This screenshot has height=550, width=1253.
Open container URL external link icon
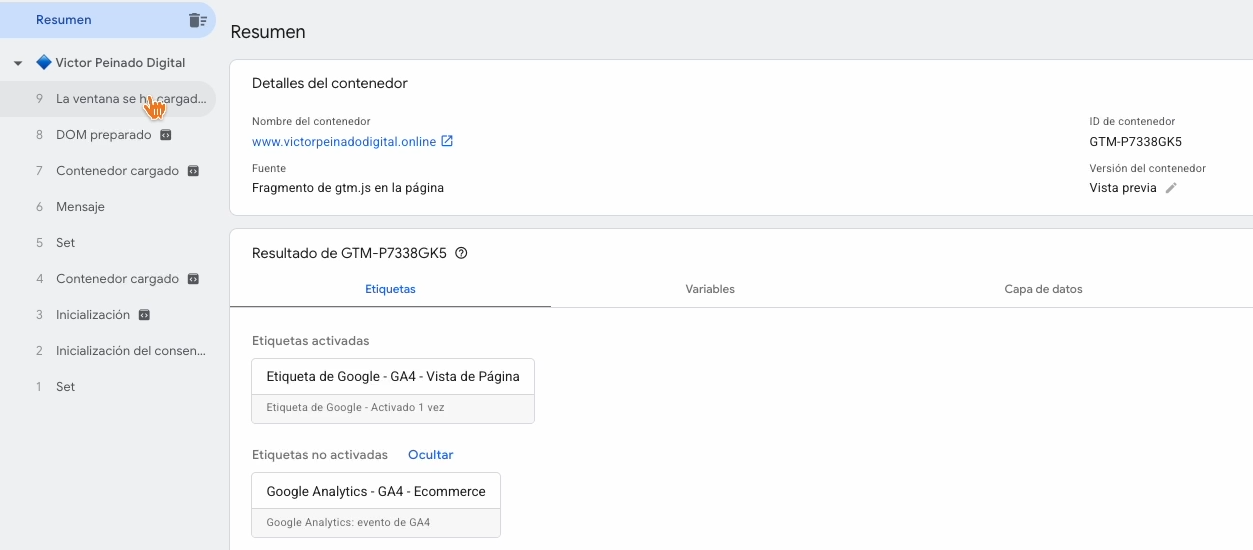pyautogui.click(x=447, y=141)
